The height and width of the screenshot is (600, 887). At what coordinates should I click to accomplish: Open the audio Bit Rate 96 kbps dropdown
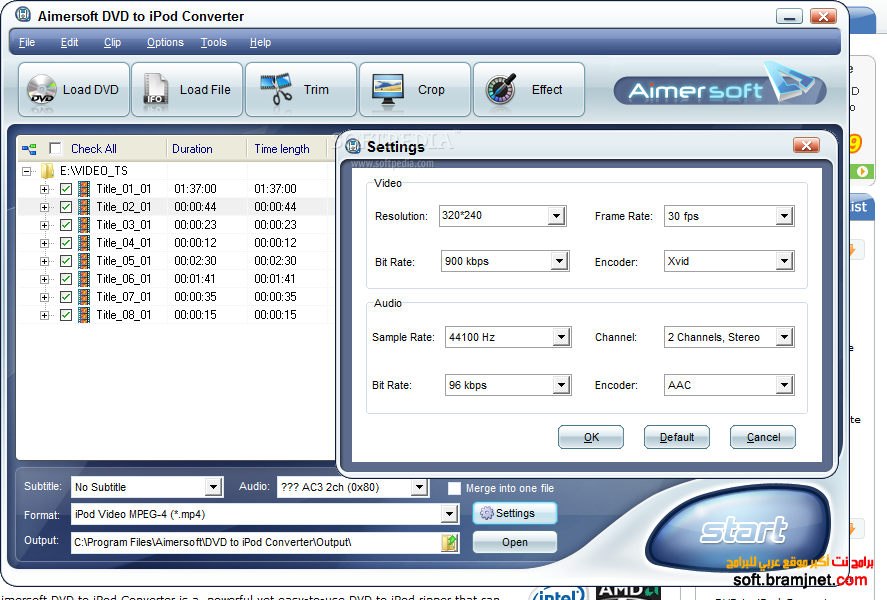(561, 386)
